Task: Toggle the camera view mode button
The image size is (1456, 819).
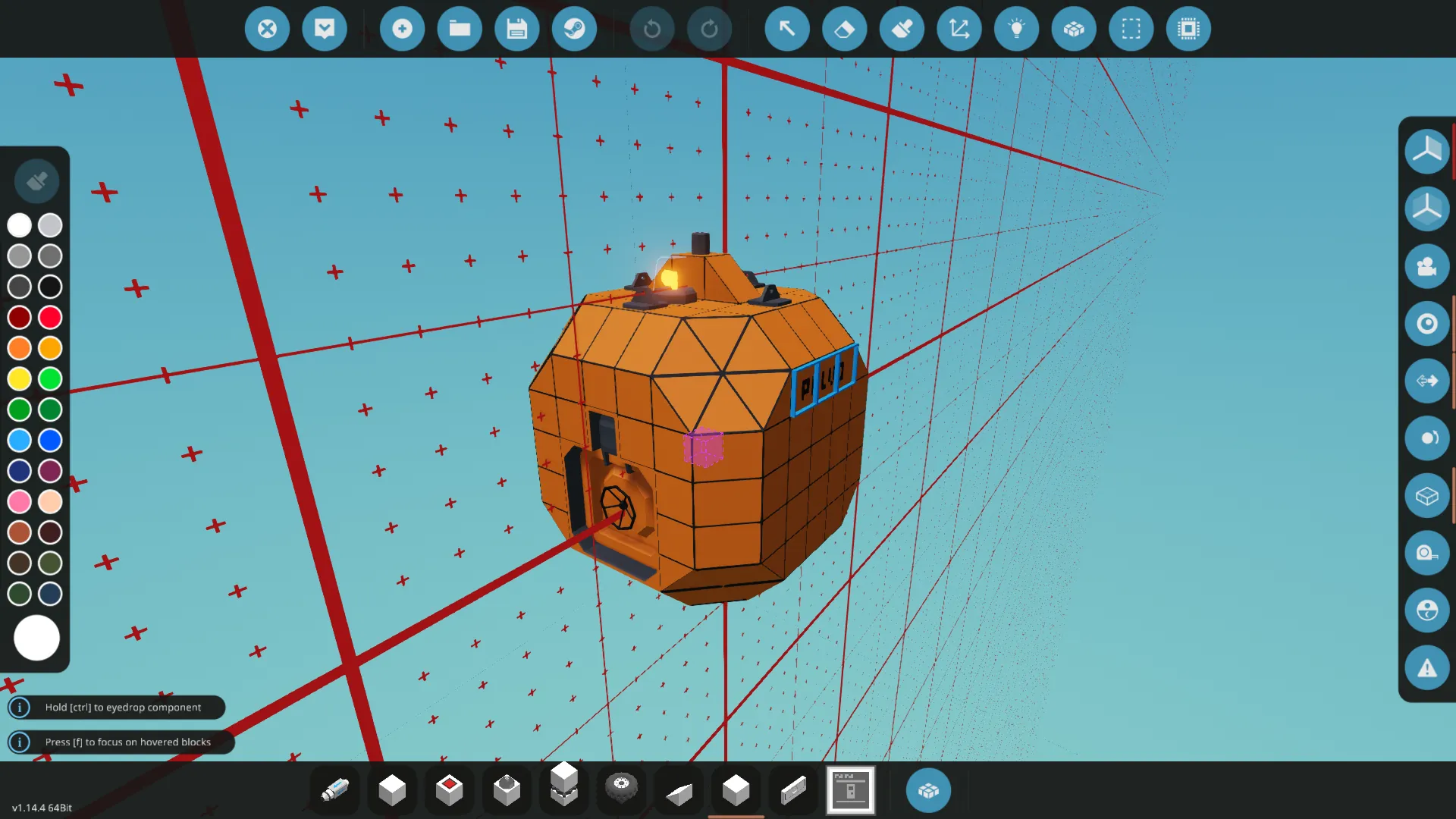Action: [x=1426, y=266]
